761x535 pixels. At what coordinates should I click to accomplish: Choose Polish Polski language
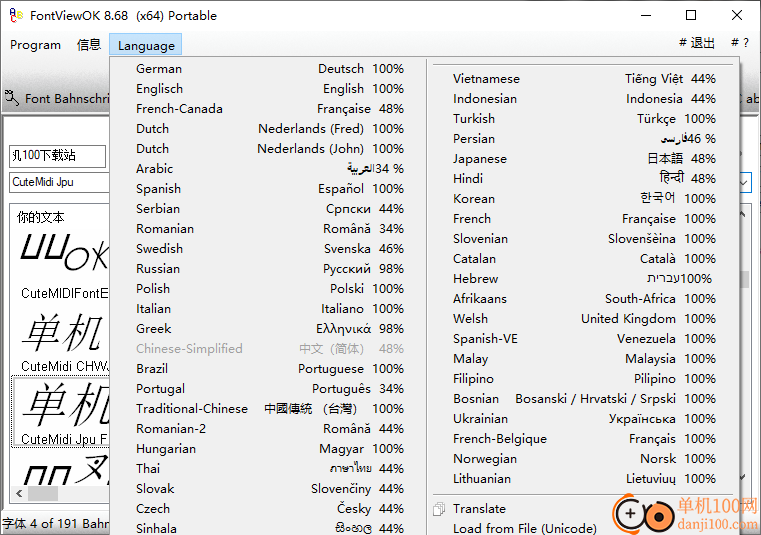(268, 288)
